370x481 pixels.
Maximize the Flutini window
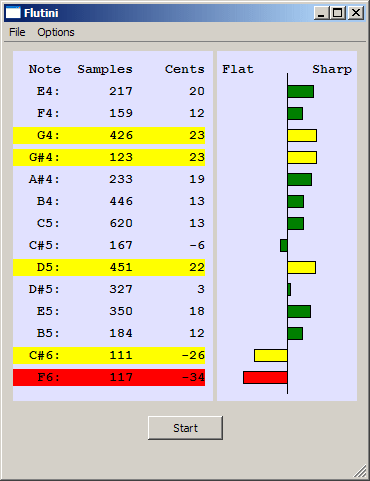click(338, 13)
